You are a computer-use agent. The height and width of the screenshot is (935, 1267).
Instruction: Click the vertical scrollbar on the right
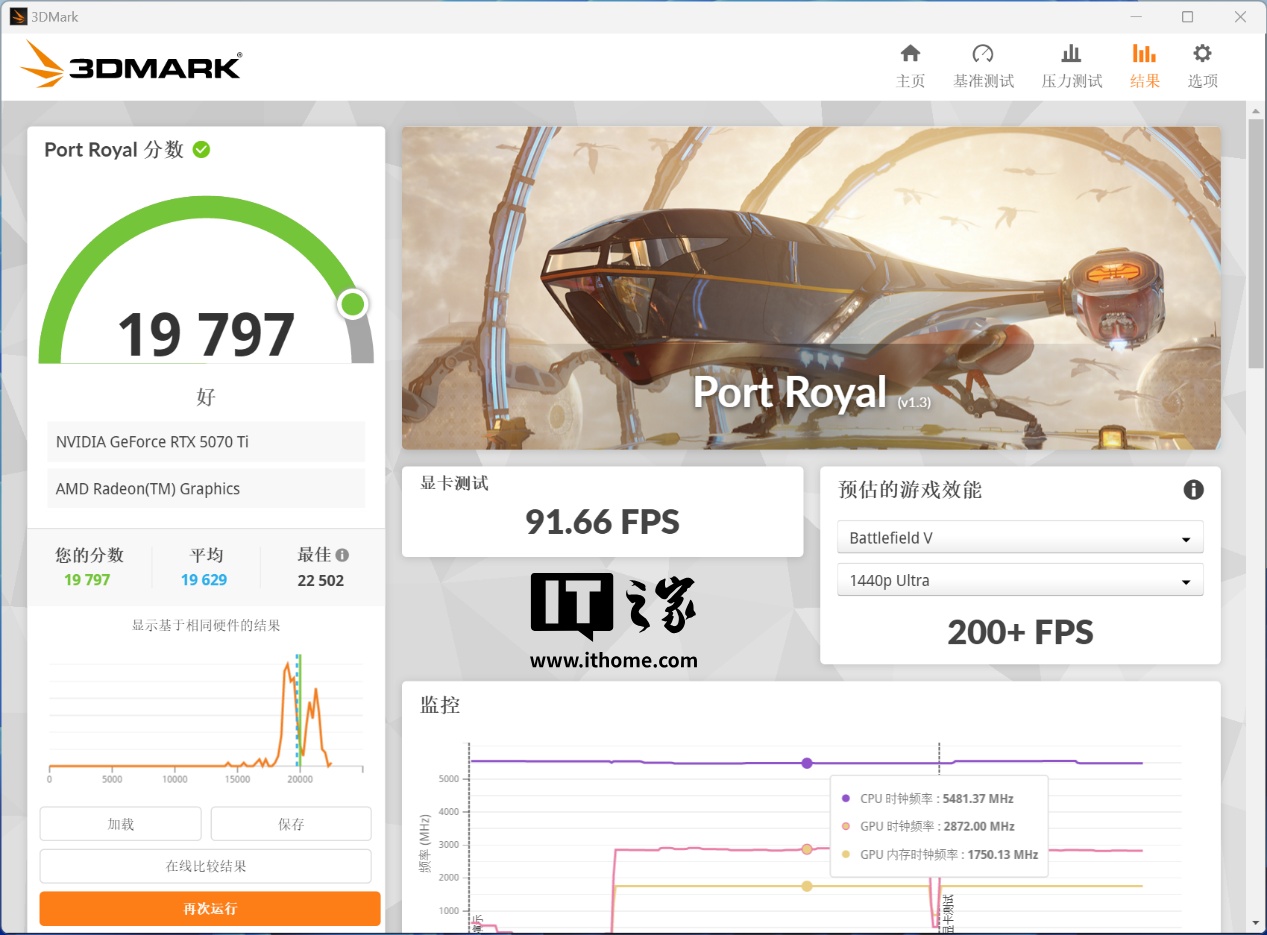[1256, 240]
